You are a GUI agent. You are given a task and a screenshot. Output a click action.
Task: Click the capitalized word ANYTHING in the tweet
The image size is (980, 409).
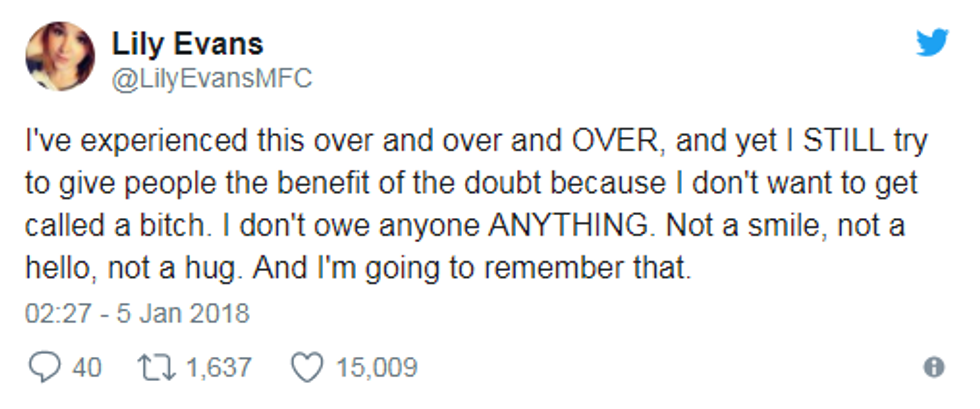click(x=568, y=226)
